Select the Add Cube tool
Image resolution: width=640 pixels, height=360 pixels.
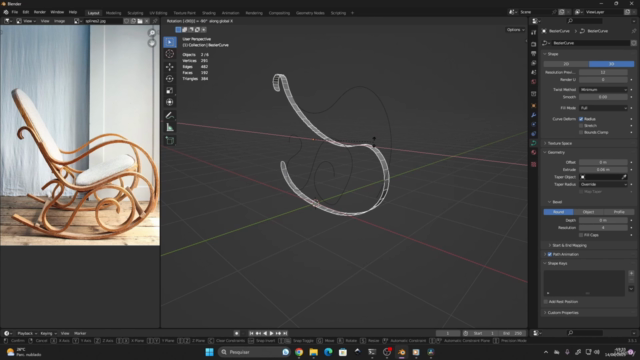point(170,141)
